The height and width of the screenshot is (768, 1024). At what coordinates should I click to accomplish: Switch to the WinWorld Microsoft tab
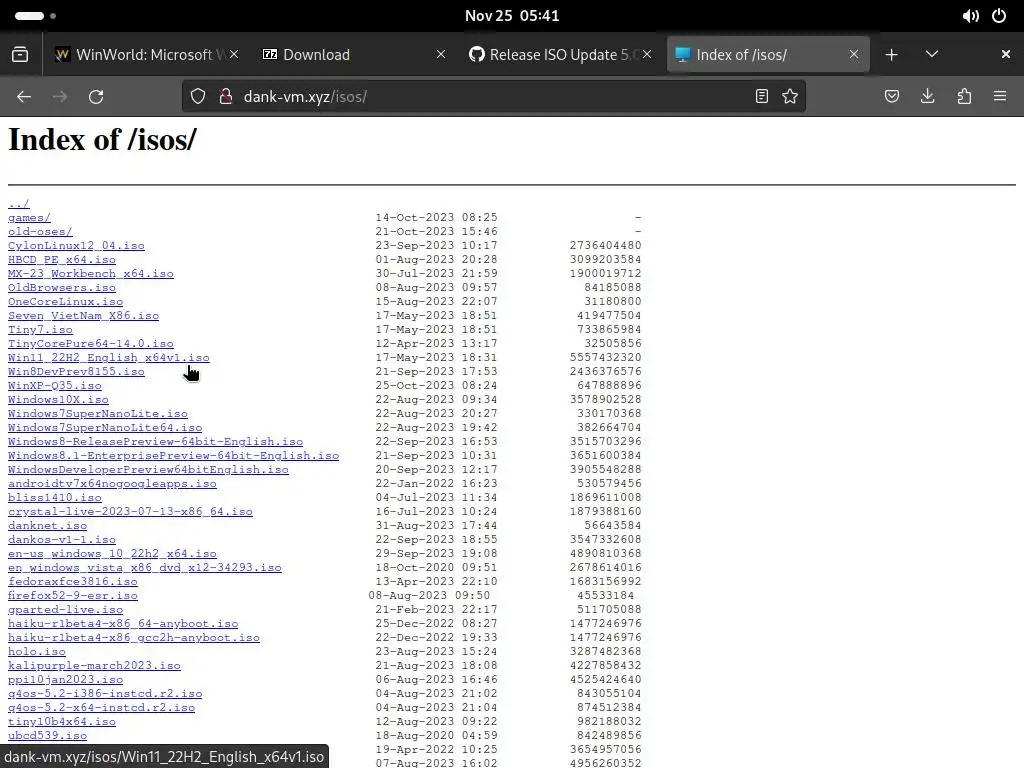(144, 55)
